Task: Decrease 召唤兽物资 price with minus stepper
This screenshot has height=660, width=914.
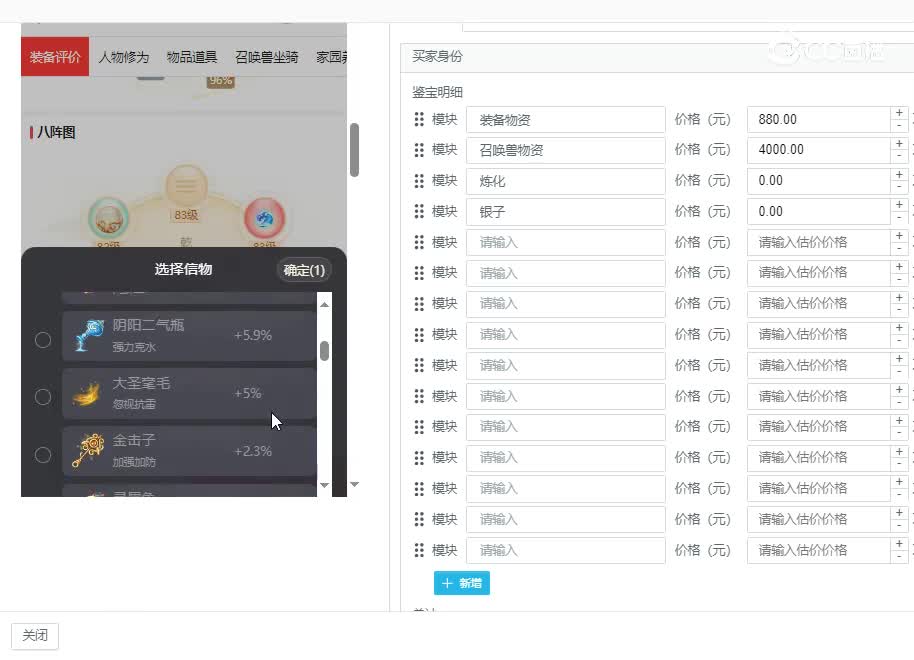Action: 899,157
